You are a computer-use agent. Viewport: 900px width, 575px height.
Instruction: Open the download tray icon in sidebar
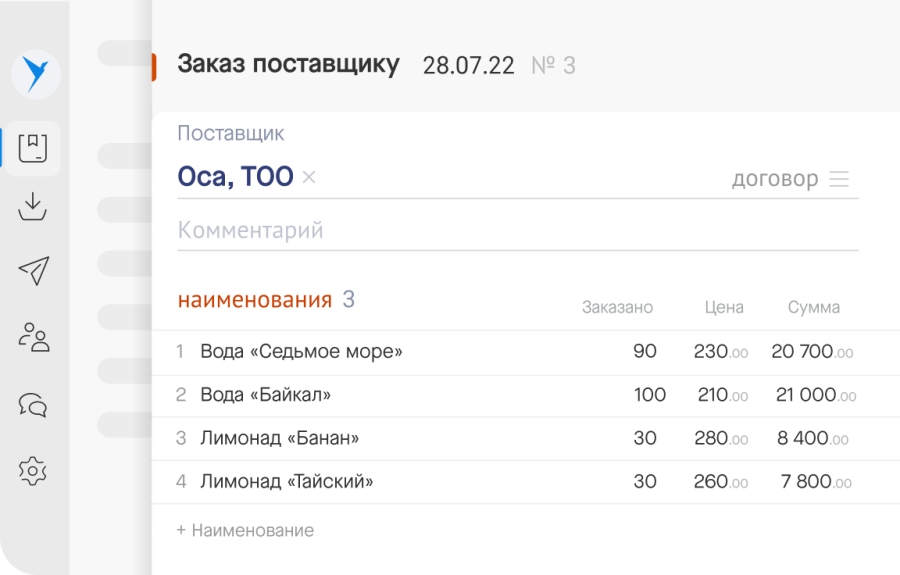(32, 207)
